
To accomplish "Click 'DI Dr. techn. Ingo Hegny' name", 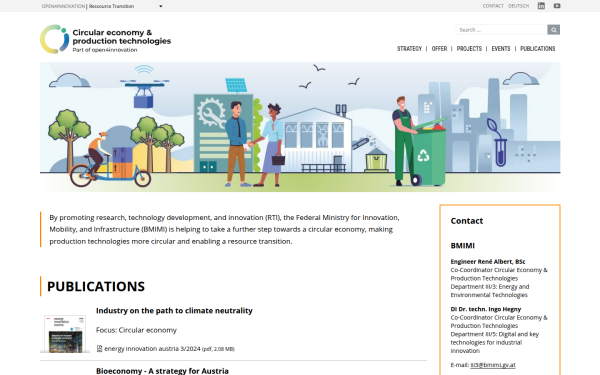I will [x=486, y=309].
